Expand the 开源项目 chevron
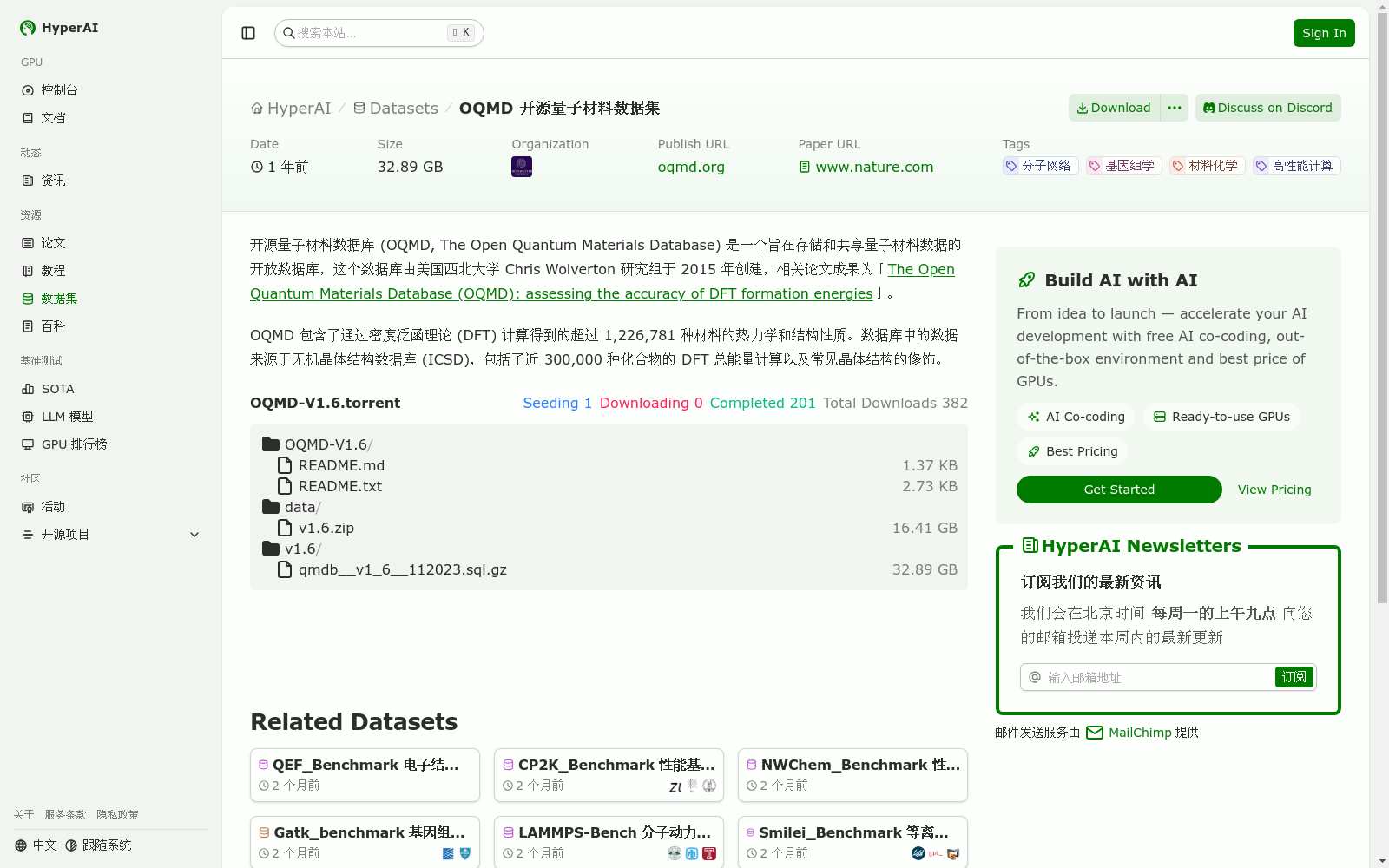 pos(194,535)
